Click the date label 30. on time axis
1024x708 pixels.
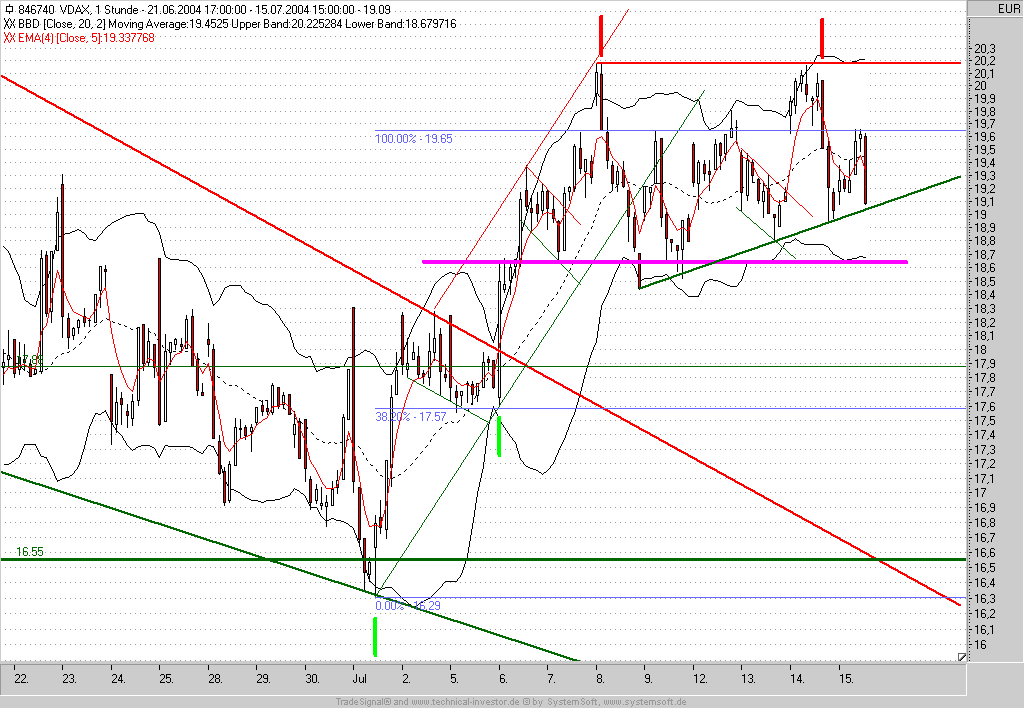pos(312,679)
